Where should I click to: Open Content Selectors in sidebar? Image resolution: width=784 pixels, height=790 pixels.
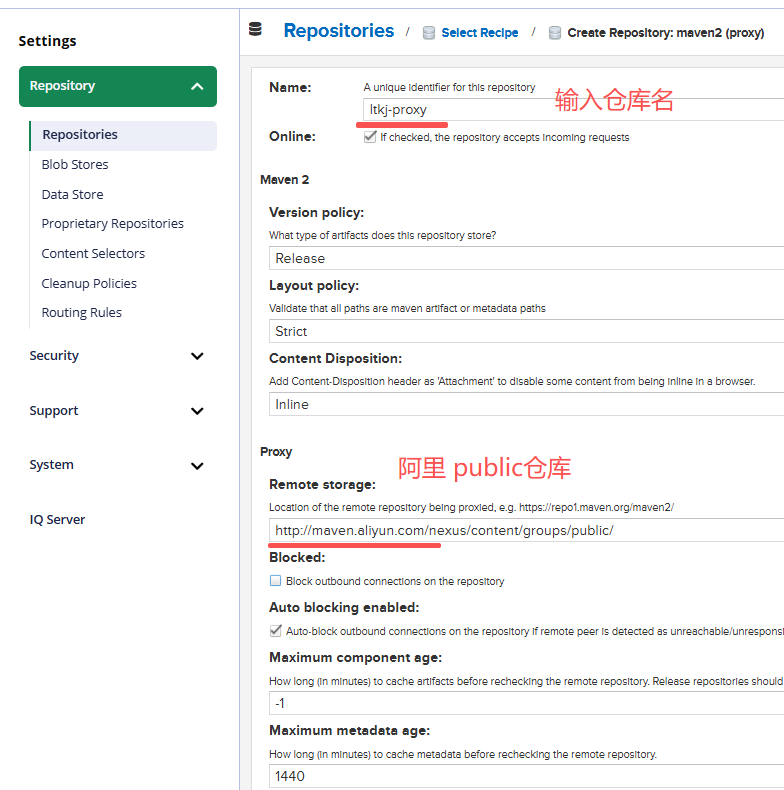[x=93, y=253]
